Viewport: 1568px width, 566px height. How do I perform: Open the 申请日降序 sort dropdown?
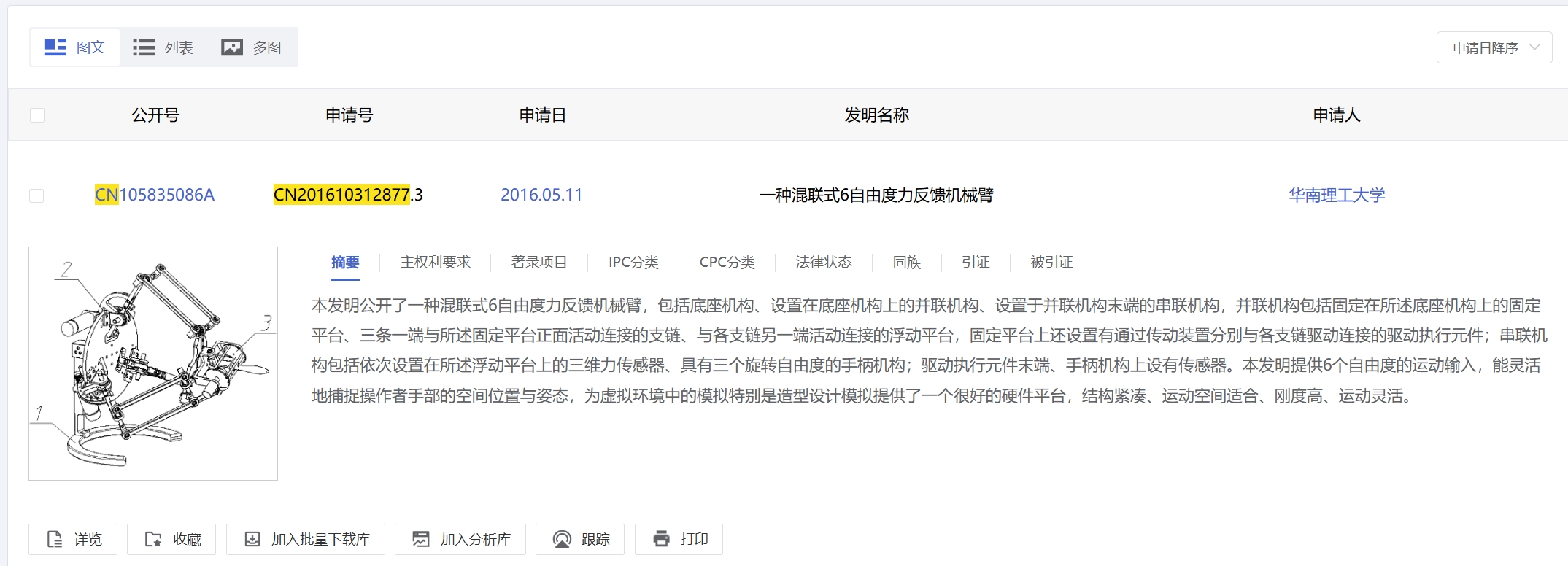click(1494, 47)
